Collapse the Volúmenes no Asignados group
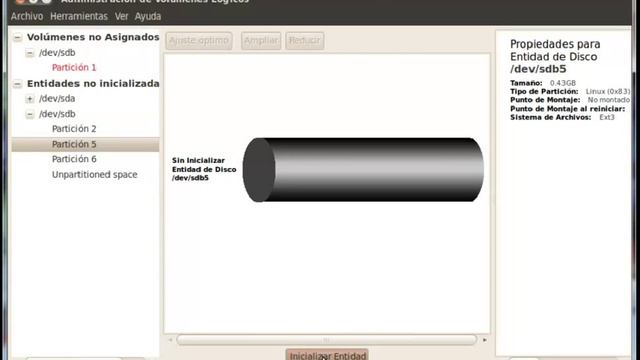The height and width of the screenshot is (360, 640). (18, 38)
